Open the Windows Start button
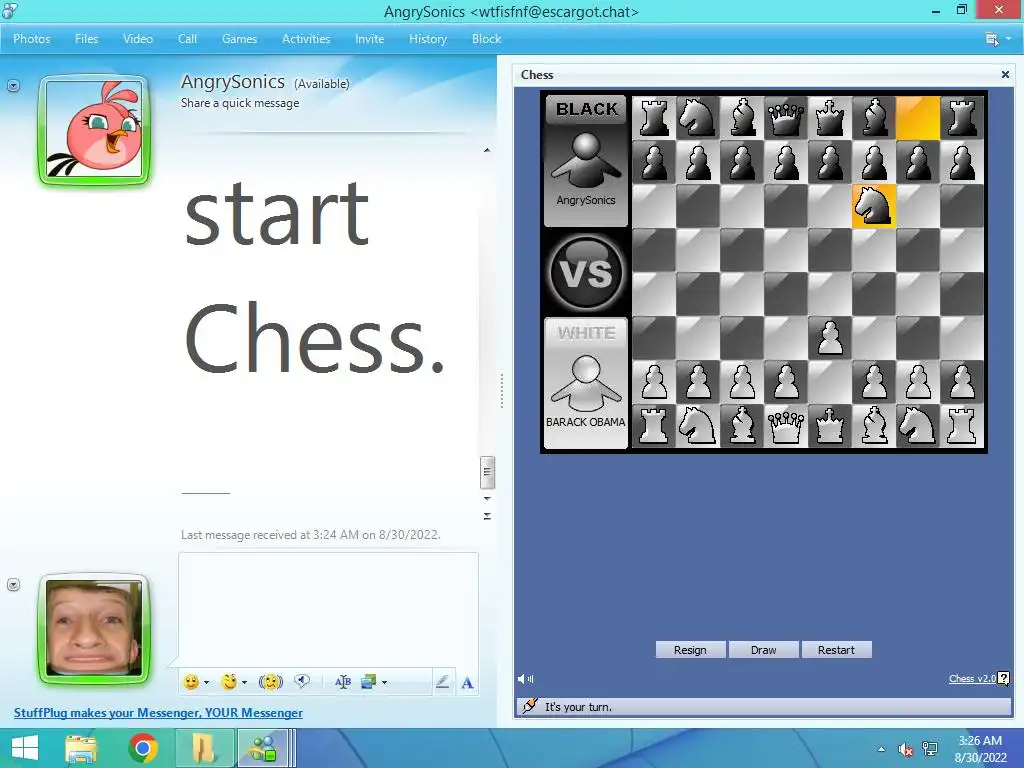The image size is (1024, 768). coord(25,748)
